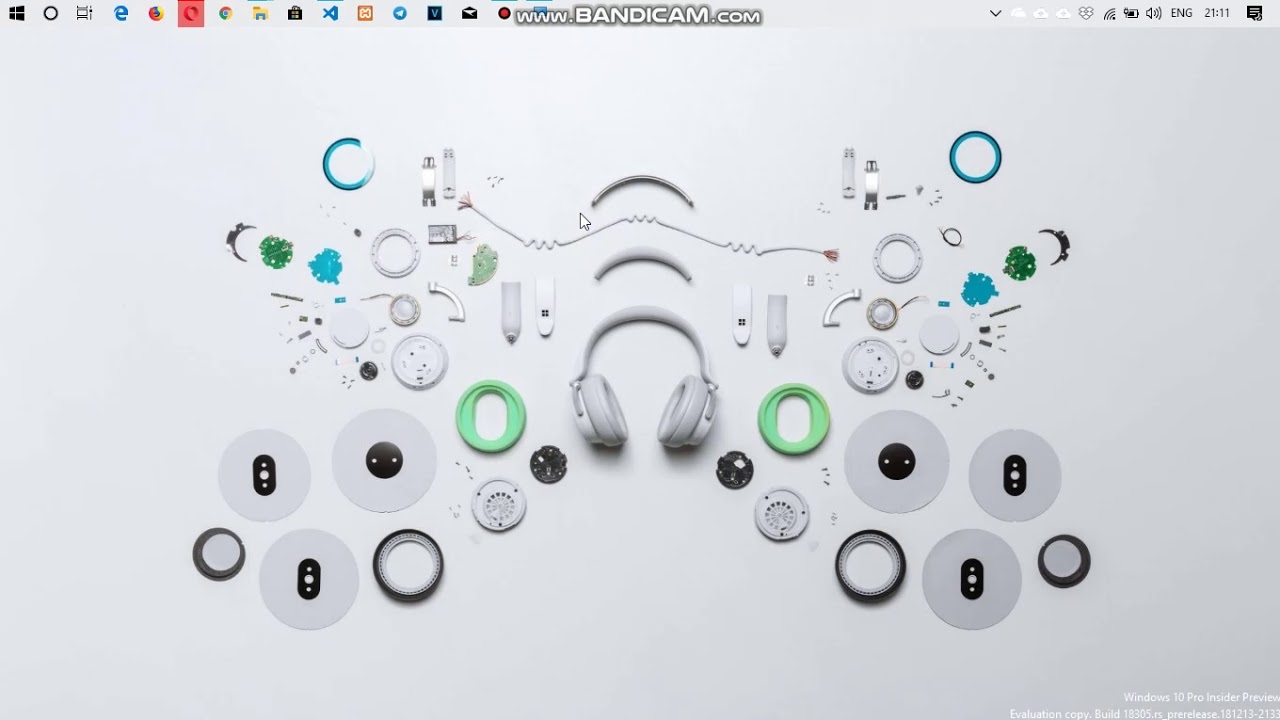Open the Dropbox tray icon
Screen dimensions: 1280x720
[x=1087, y=14]
